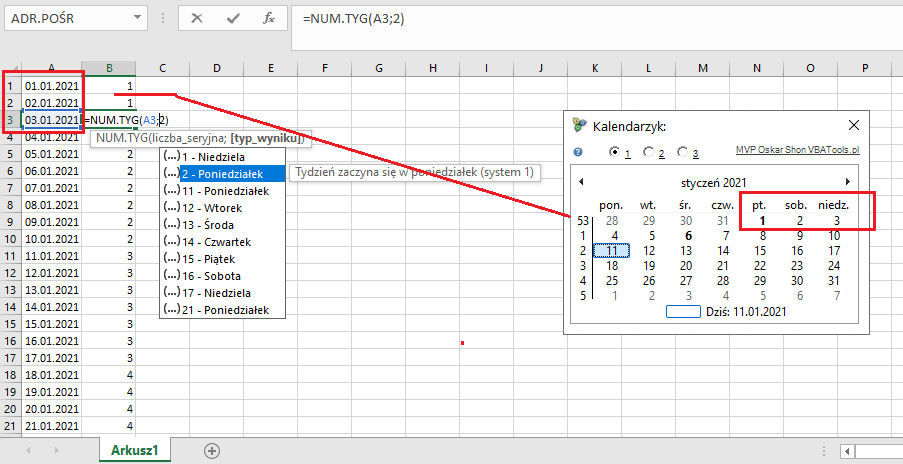
Task: Select option 1 - Niedziela
Action: tap(222, 157)
